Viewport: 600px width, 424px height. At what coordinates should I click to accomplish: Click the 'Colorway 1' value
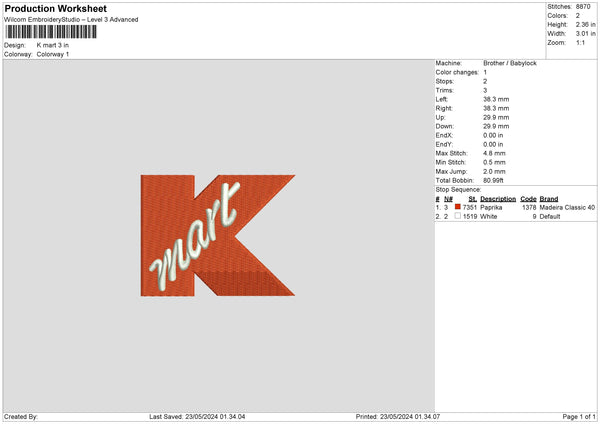(53, 54)
